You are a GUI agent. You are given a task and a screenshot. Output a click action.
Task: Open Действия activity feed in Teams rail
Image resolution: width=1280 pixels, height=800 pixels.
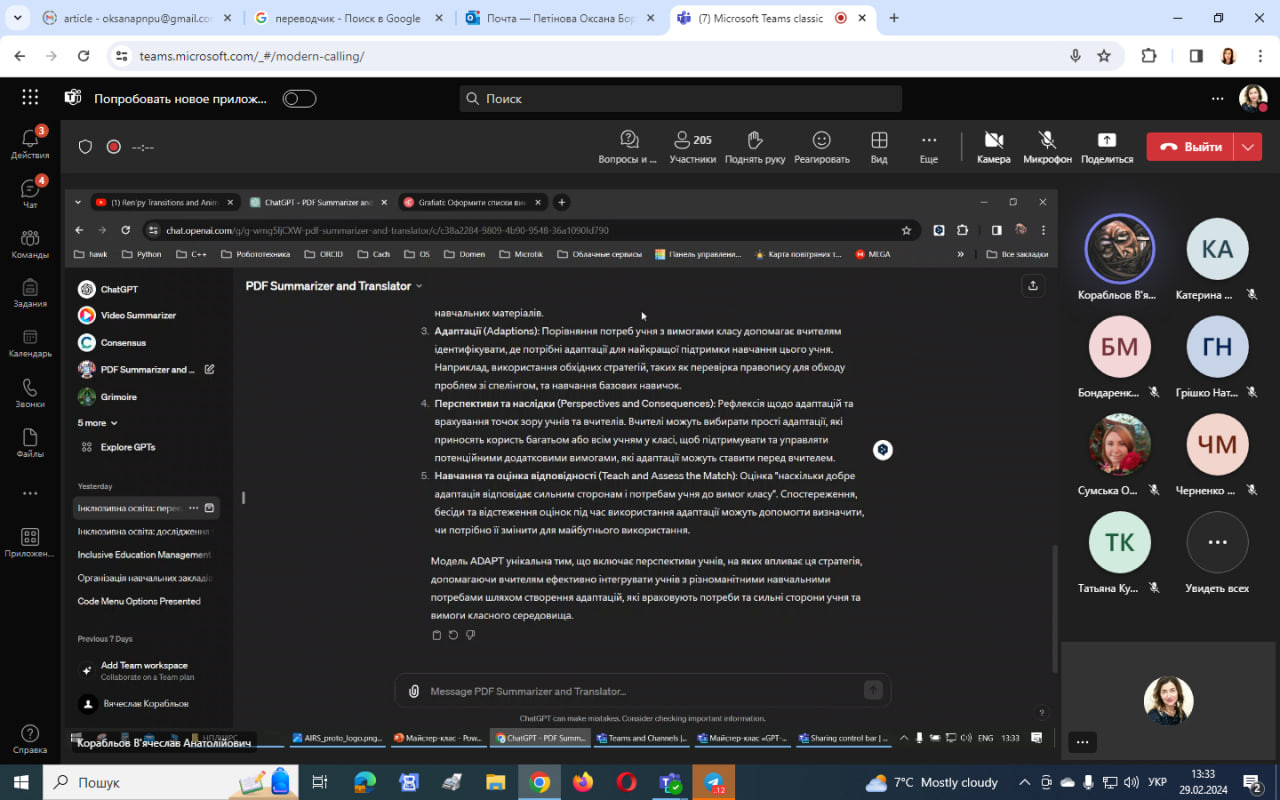[30, 145]
